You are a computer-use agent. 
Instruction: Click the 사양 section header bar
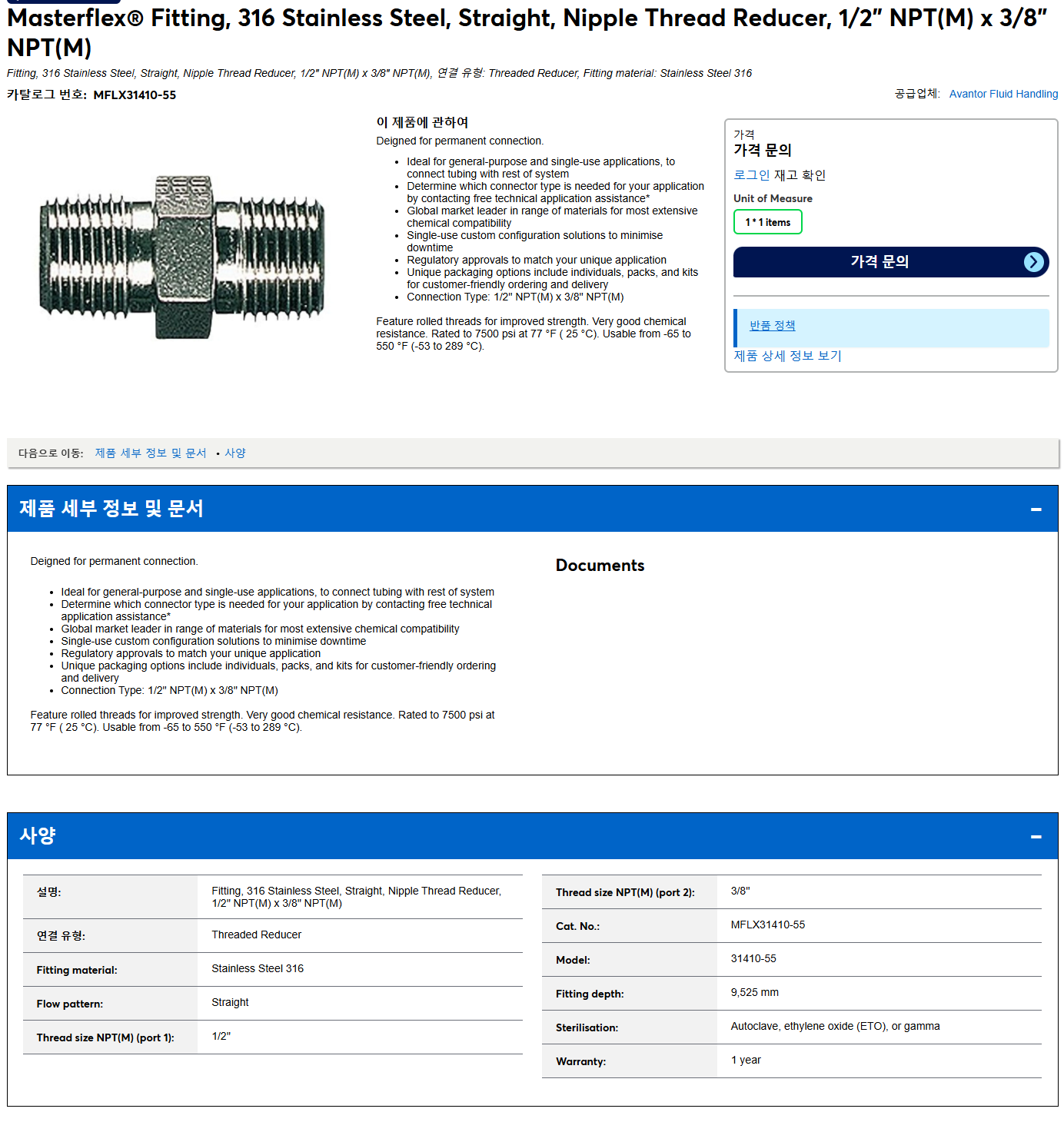click(532, 836)
